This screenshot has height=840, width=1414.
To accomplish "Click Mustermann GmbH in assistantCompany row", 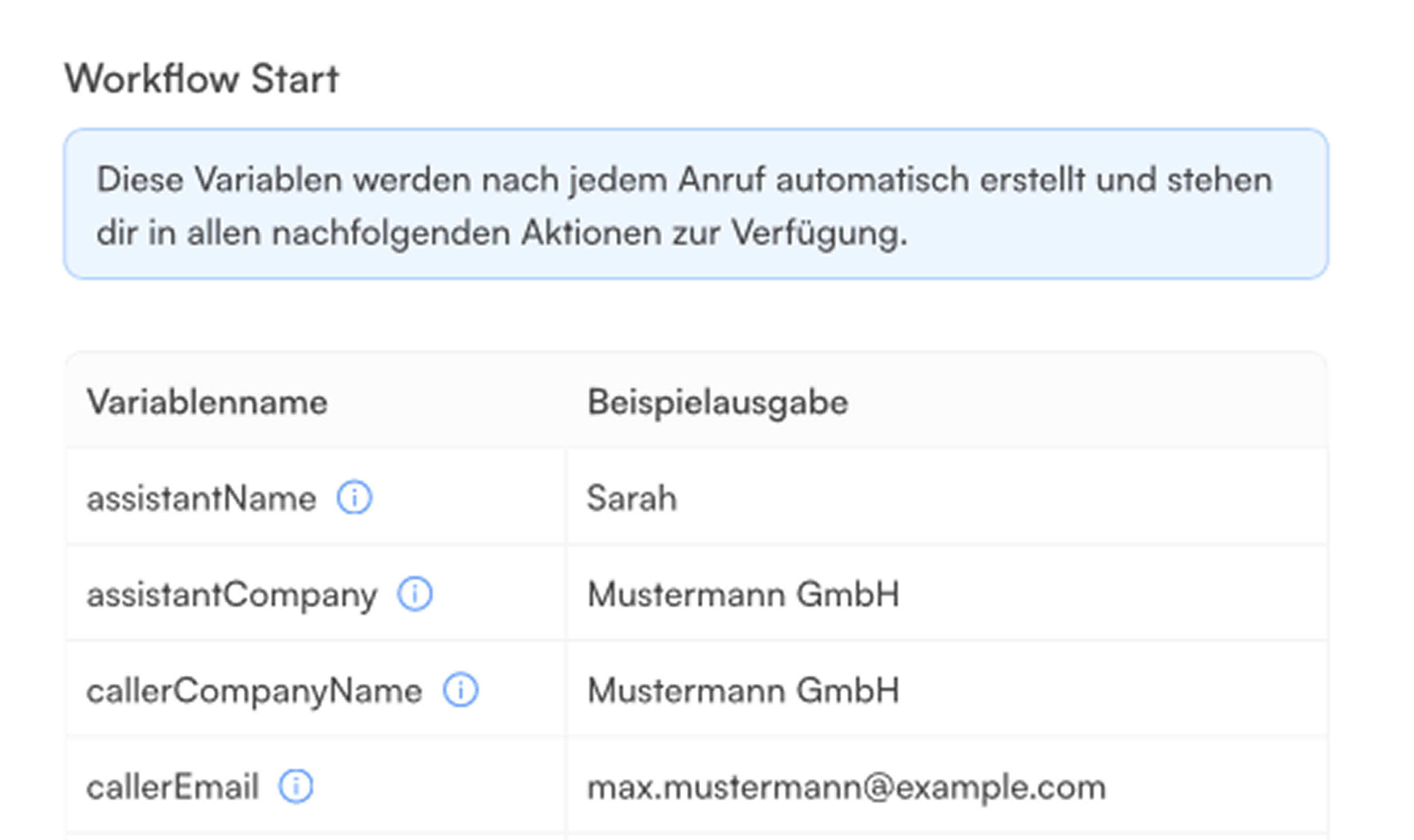I will 743,594.
